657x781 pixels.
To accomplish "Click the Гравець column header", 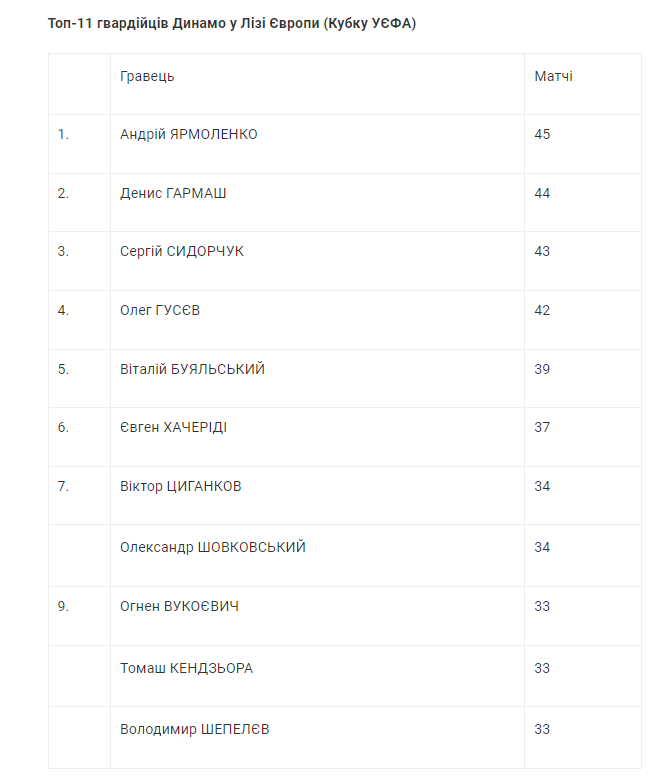I will click(x=147, y=76).
